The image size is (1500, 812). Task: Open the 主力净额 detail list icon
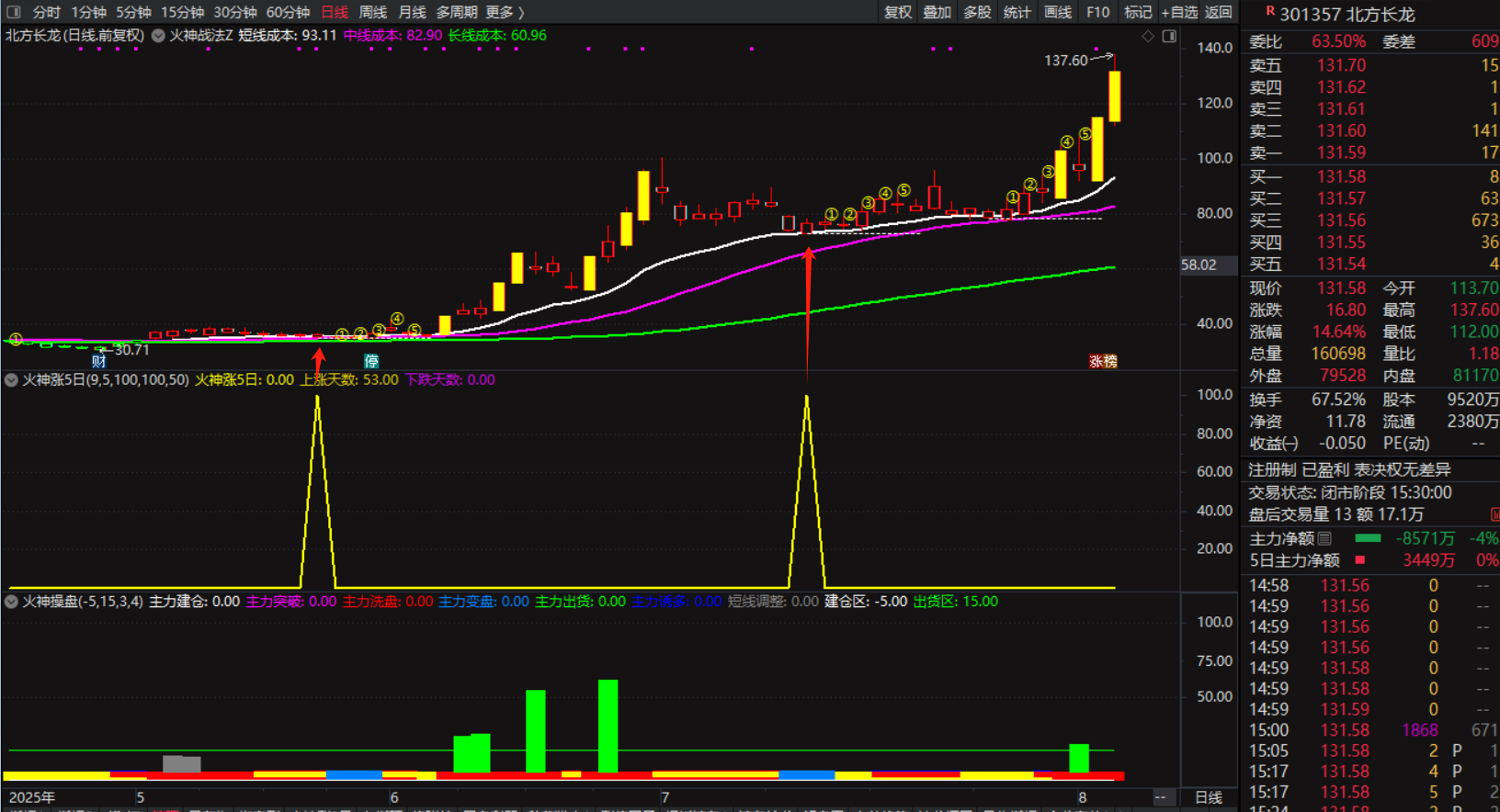click(1324, 538)
